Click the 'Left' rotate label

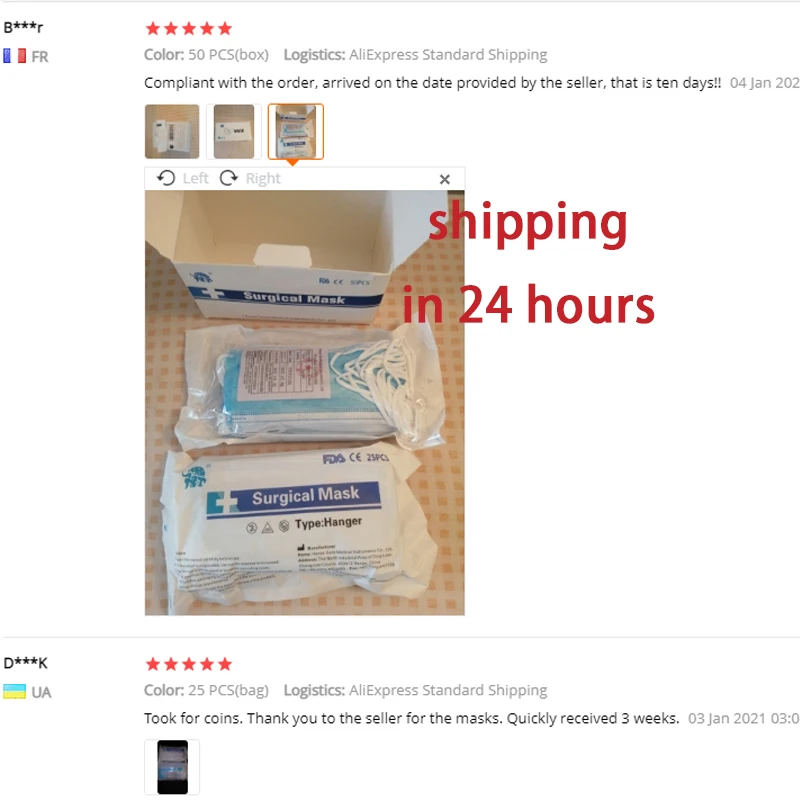[195, 178]
